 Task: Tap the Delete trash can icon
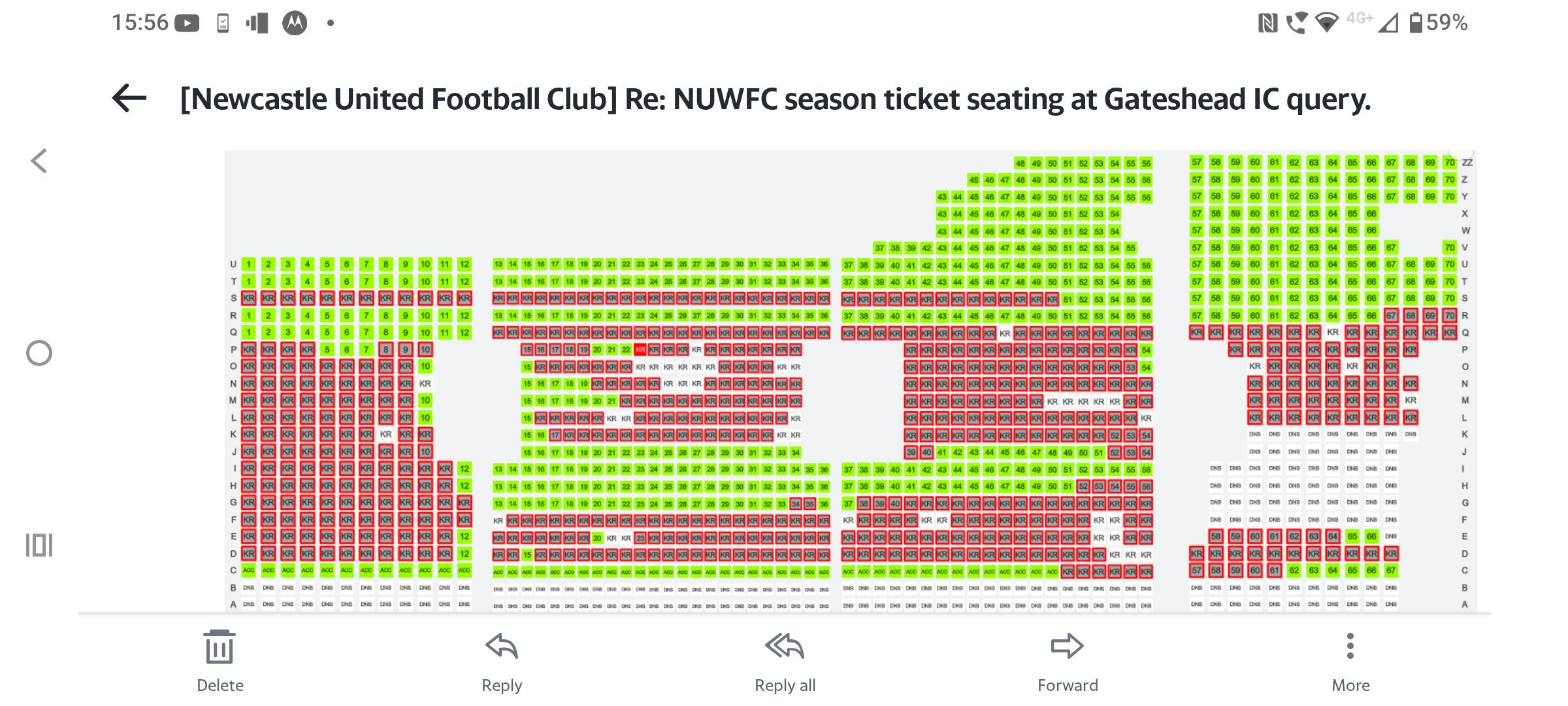220,647
